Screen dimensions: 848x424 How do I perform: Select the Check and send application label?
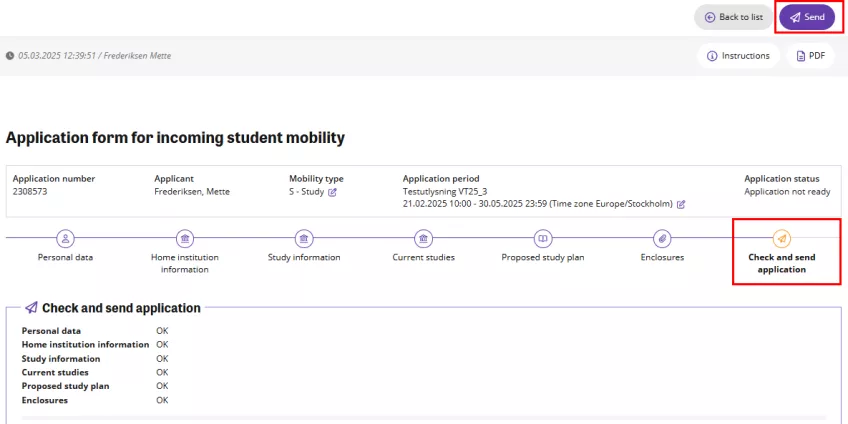coord(781,263)
